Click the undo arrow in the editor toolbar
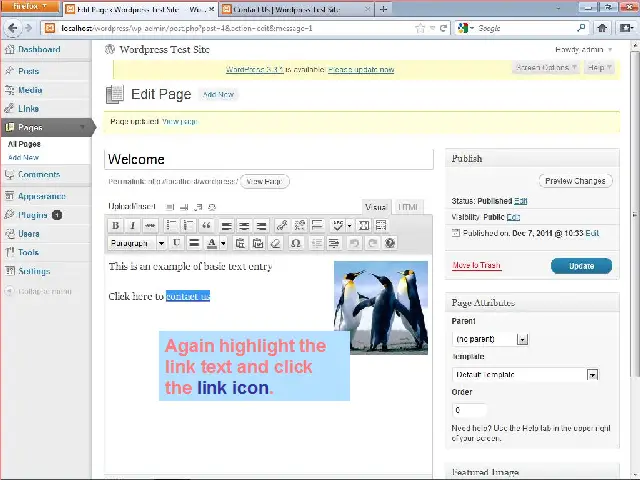Viewport: 640px width, 480px height. [x=354, y=243]
